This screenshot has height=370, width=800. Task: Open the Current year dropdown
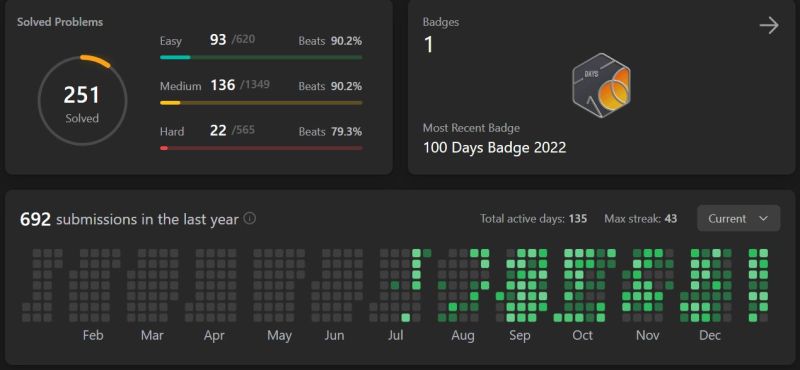coord(738,218)
